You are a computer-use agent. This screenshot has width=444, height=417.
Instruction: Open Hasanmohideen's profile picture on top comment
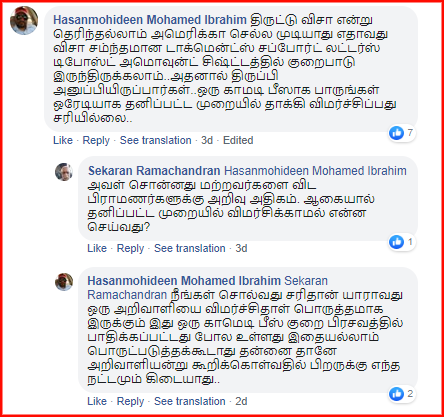pyautogui.click(x=24, y=21)
